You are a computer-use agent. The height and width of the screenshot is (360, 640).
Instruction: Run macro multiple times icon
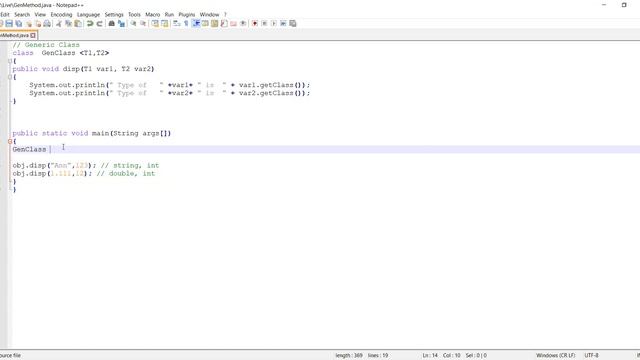[x=283, y=24]
